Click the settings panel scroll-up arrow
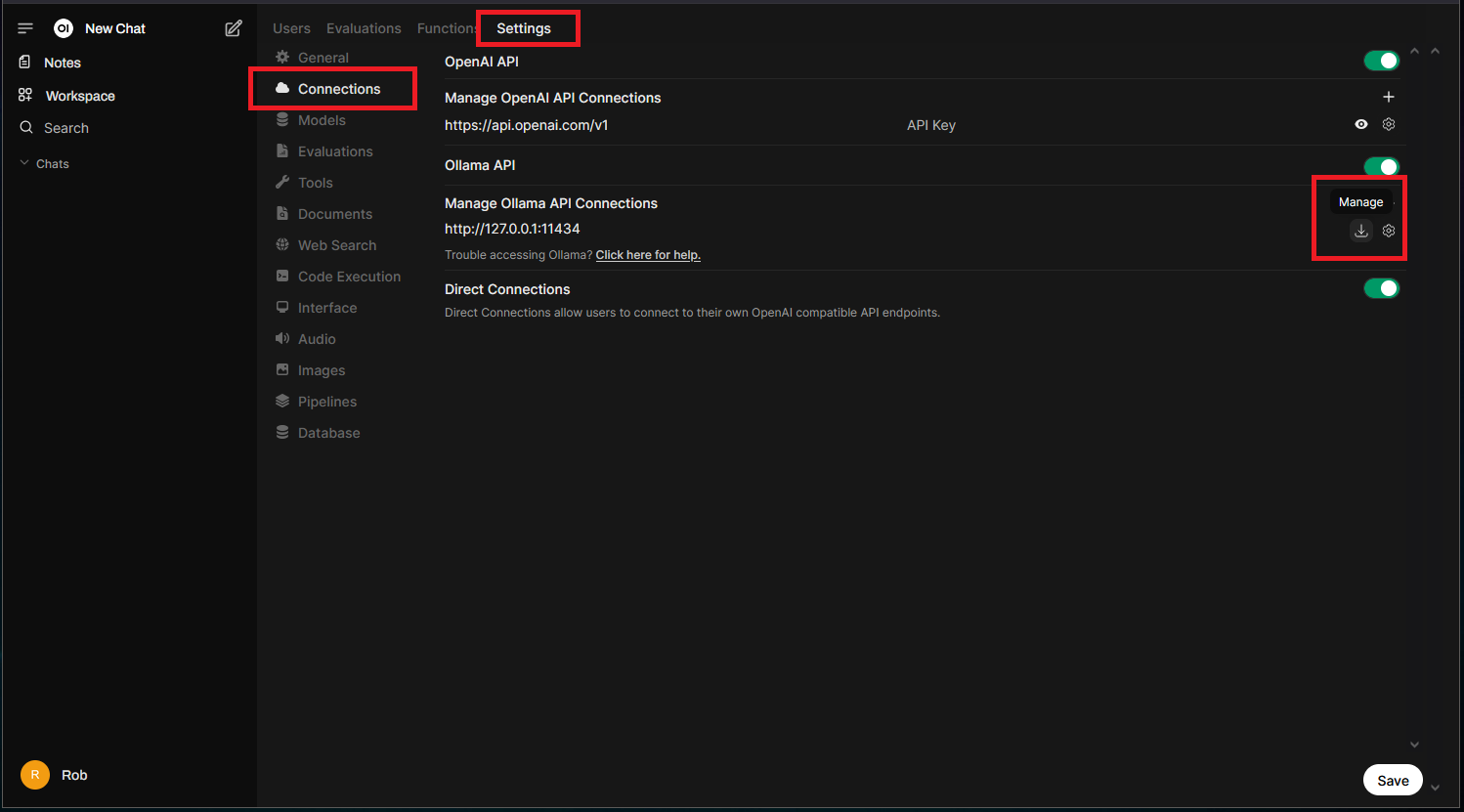Screen dimensions: 1464x812 tap(1414, 52)
